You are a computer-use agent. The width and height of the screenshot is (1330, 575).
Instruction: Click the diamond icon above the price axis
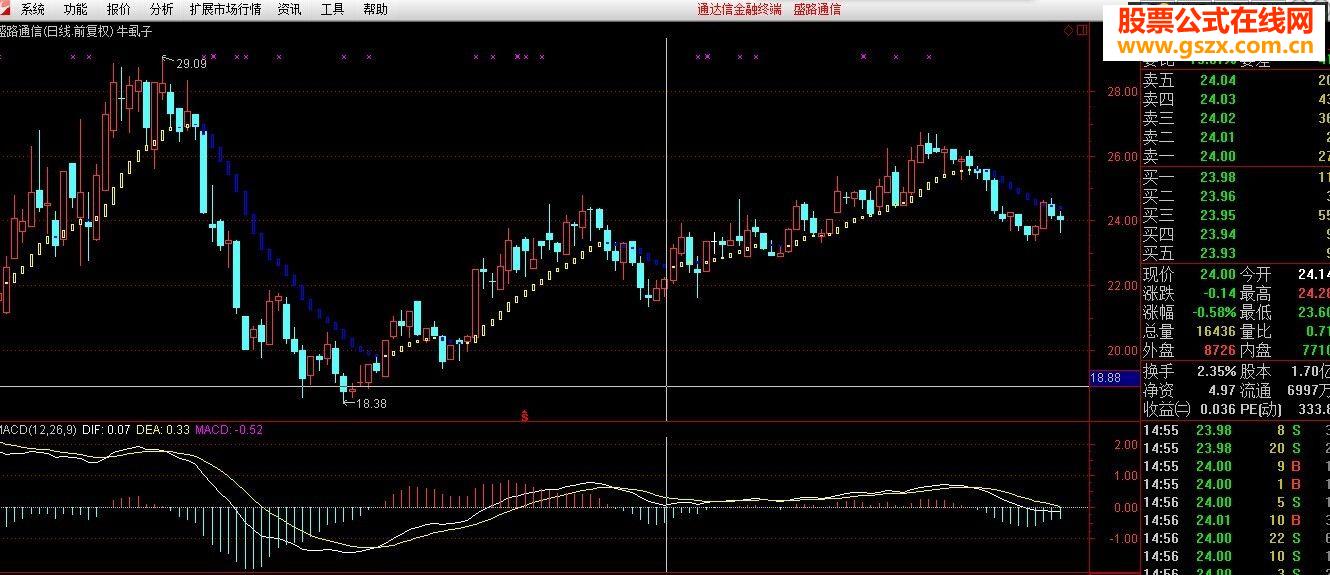tap(1068, 31)
